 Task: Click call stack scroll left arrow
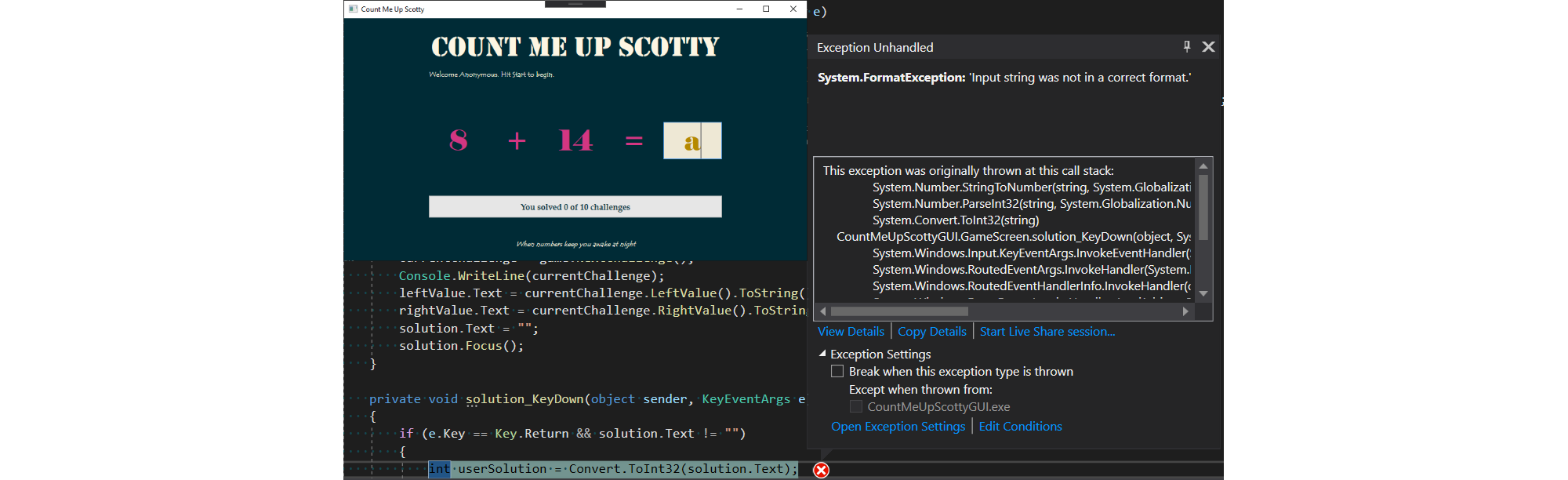point(822,311)
